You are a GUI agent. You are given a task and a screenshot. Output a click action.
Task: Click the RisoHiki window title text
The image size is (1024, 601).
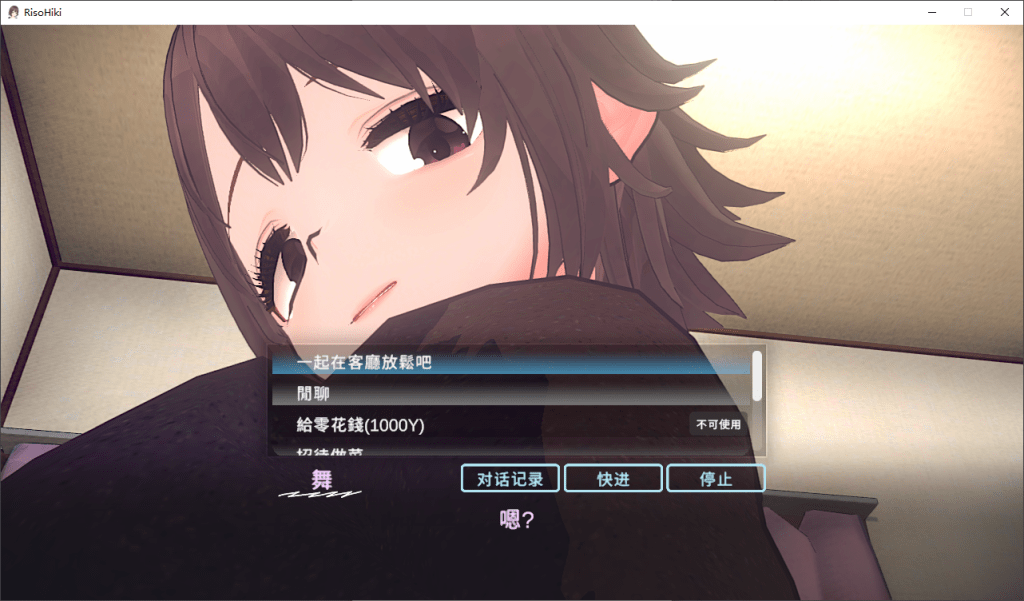[x=43, y=12]
